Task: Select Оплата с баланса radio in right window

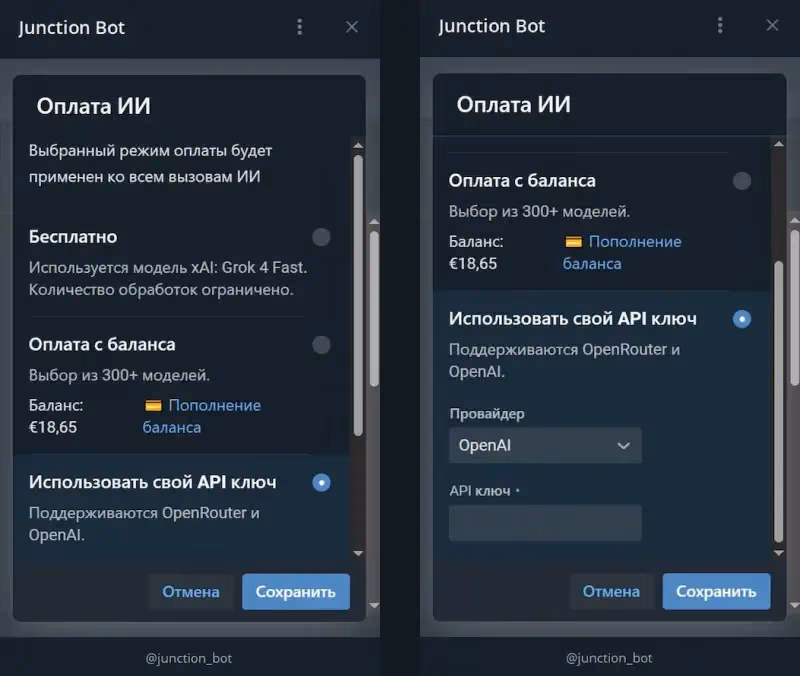Action: click(x=741, y=181)
